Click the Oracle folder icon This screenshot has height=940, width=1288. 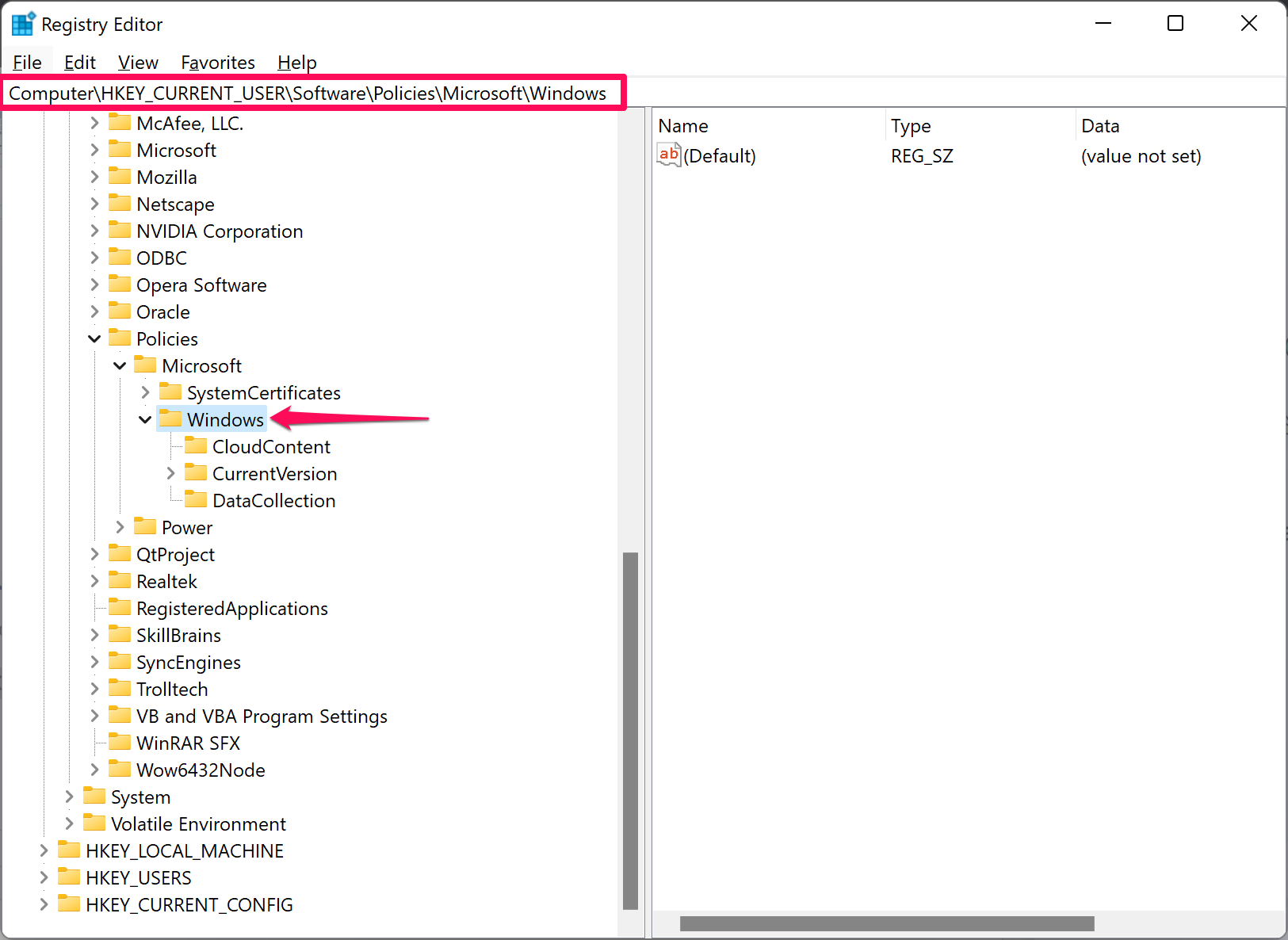[120, 311]
